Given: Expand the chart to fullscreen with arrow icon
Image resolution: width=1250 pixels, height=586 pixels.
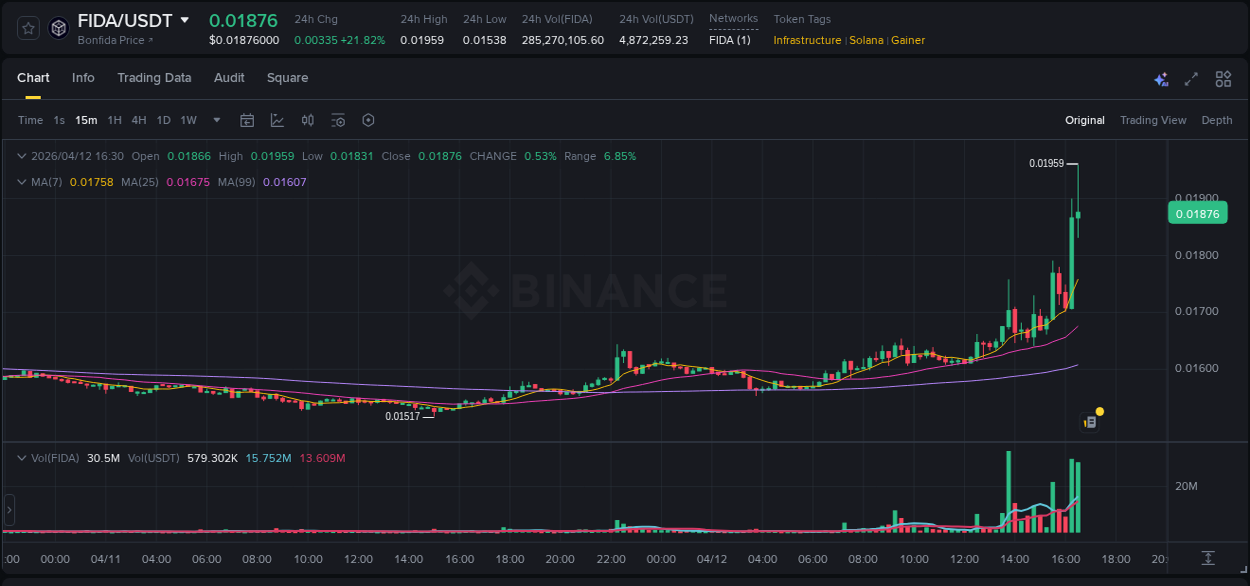Looking at the screenshot, I should [x=1190, y=78].
